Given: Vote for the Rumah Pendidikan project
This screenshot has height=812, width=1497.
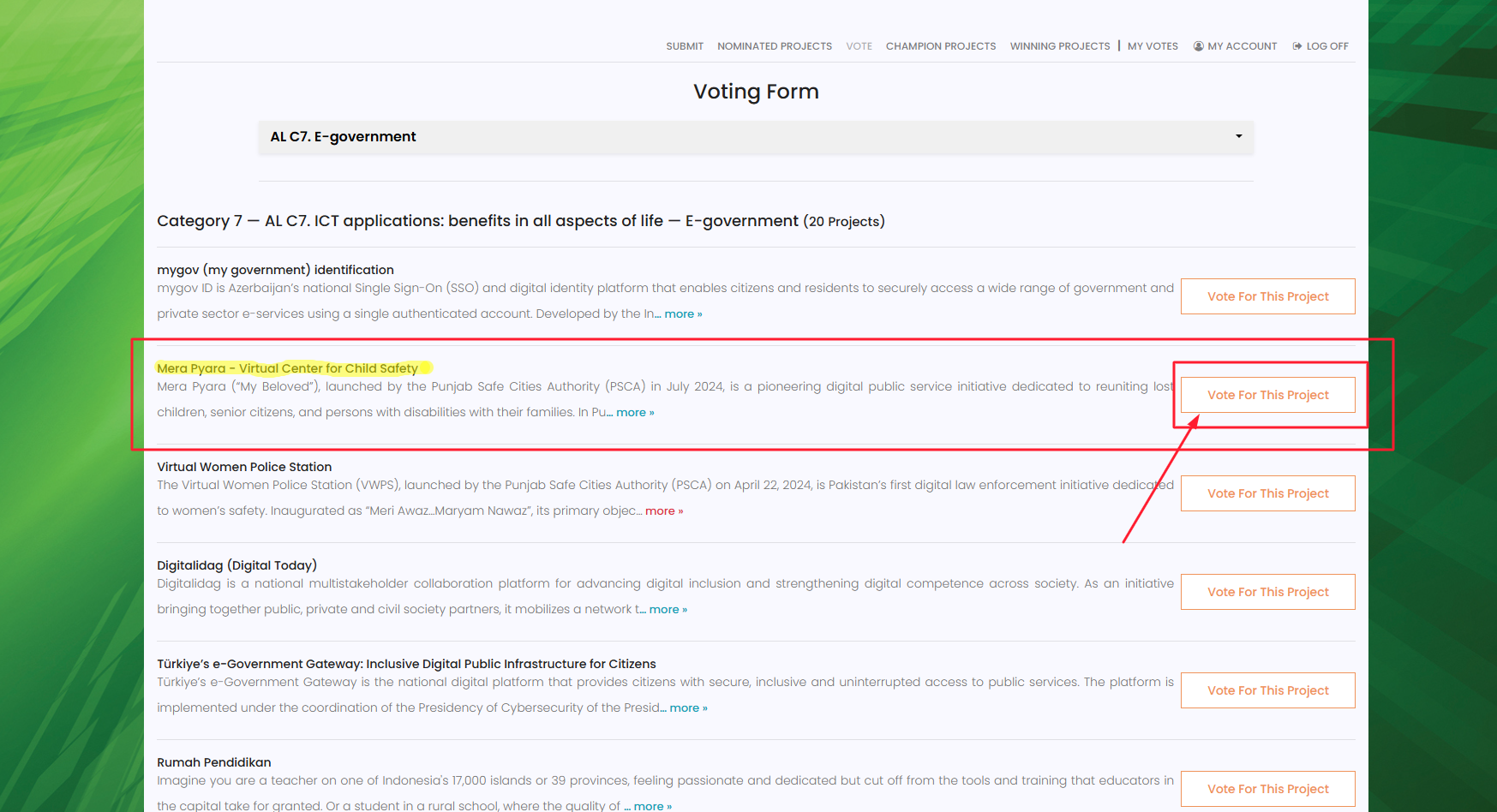Looking at the screenshot, I should [x=1267, y=789].
